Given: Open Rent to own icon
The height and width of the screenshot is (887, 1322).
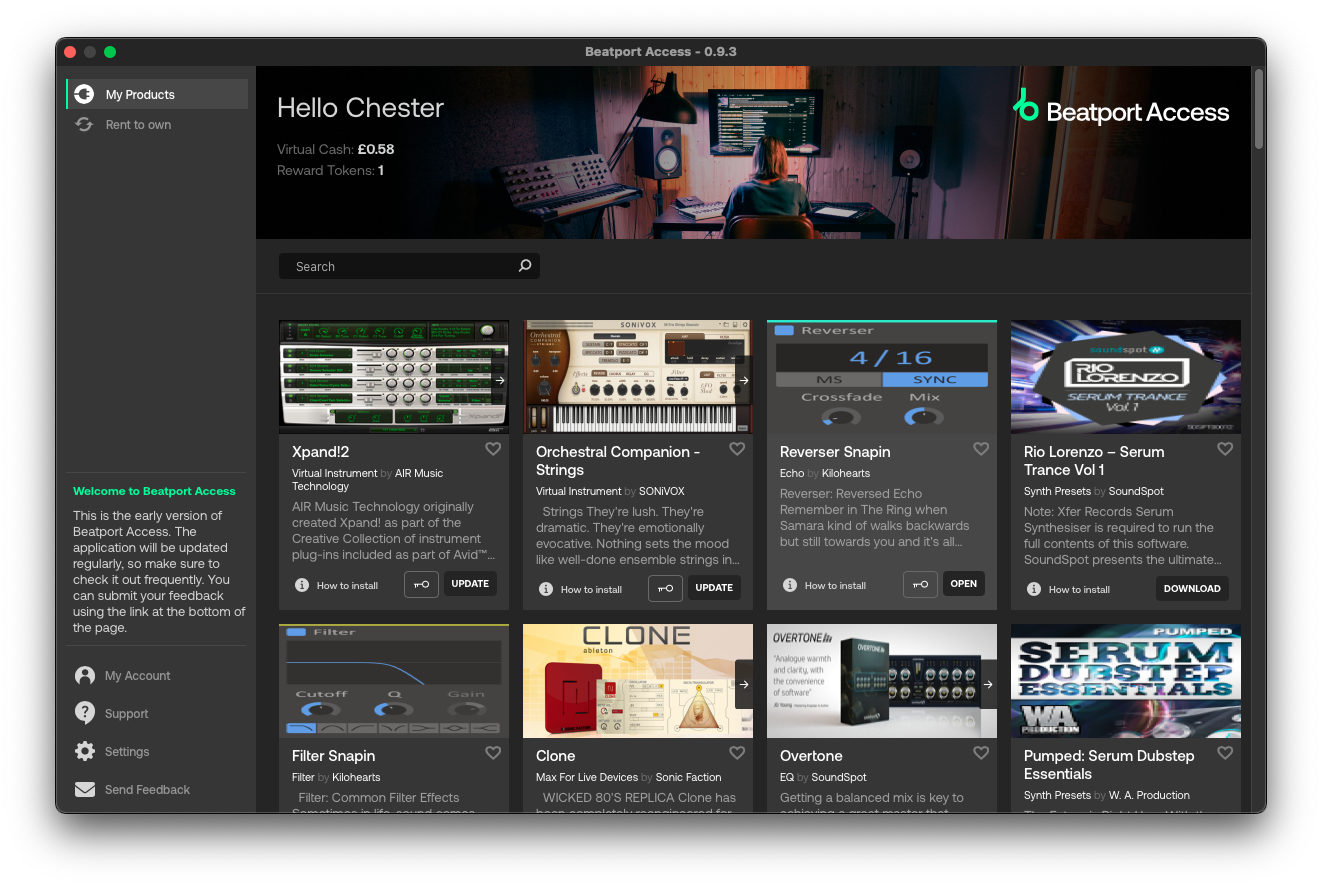Looking at the screenshot, I should 85,124.
